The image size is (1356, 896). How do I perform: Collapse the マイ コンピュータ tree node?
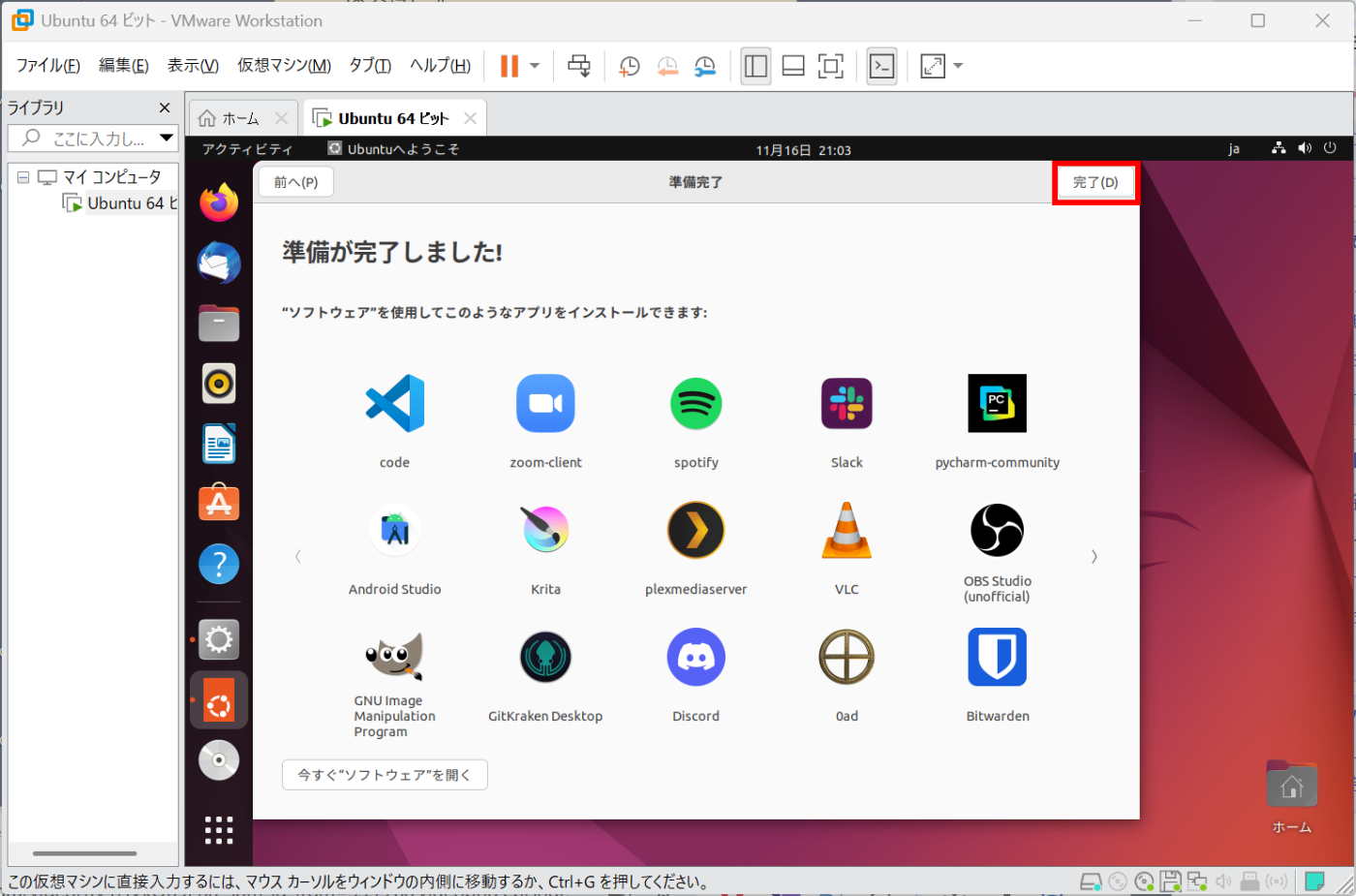pos(23,177)
